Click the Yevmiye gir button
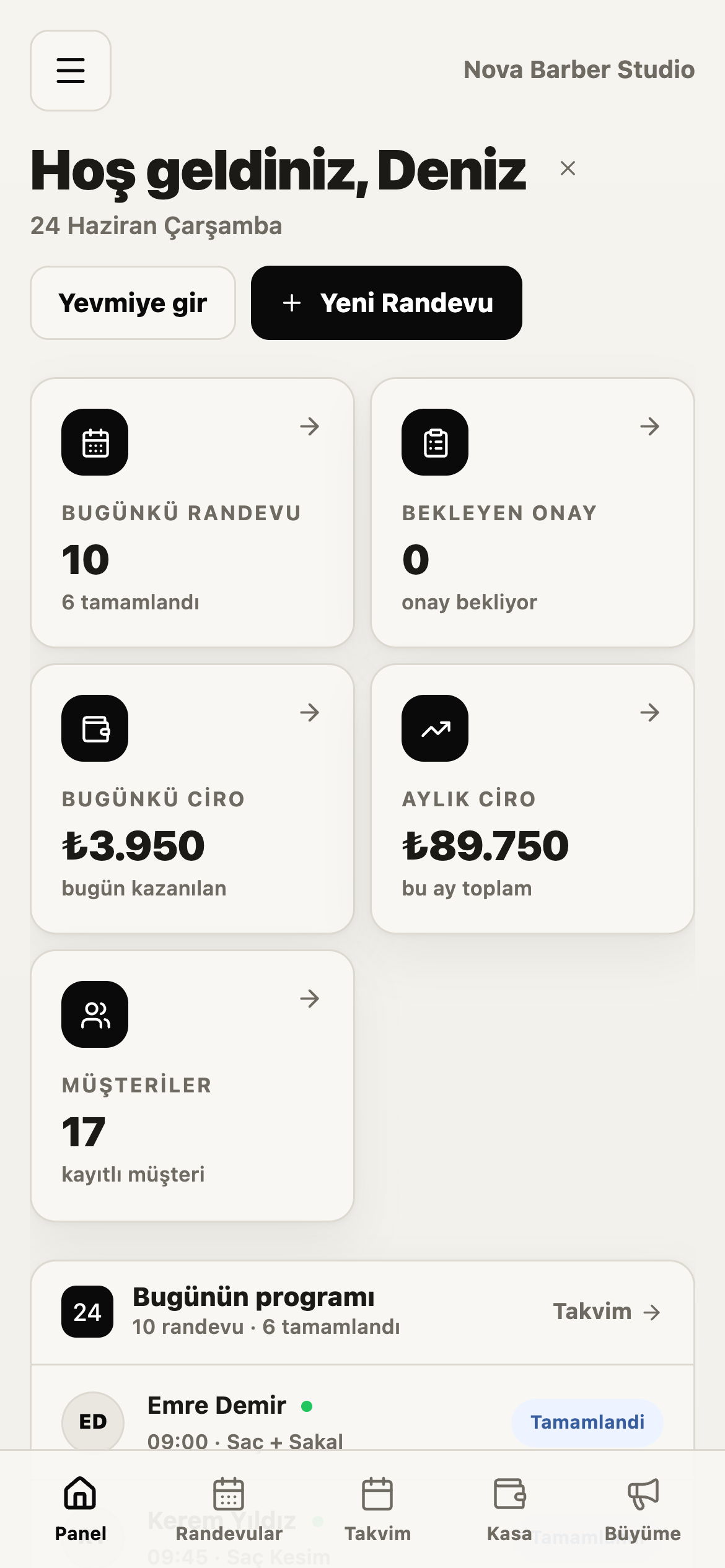Image resolution: width=725 pixels, height=1568 pixels. (133, 303)
